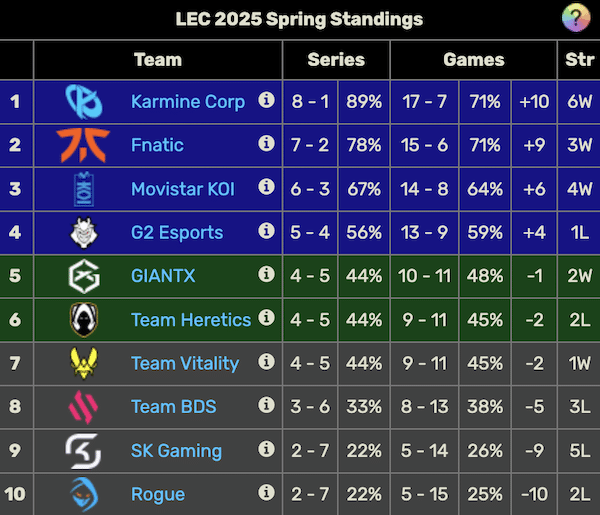
Task: Click the Karmine Corp team logo
Action: 82,101
